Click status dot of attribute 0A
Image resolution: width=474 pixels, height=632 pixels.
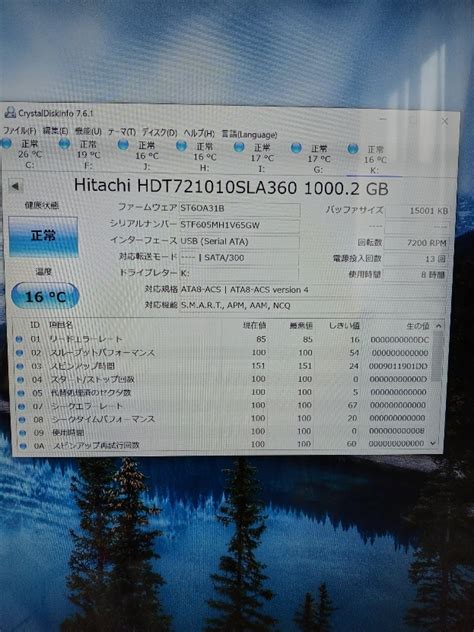tap(23, 446)
